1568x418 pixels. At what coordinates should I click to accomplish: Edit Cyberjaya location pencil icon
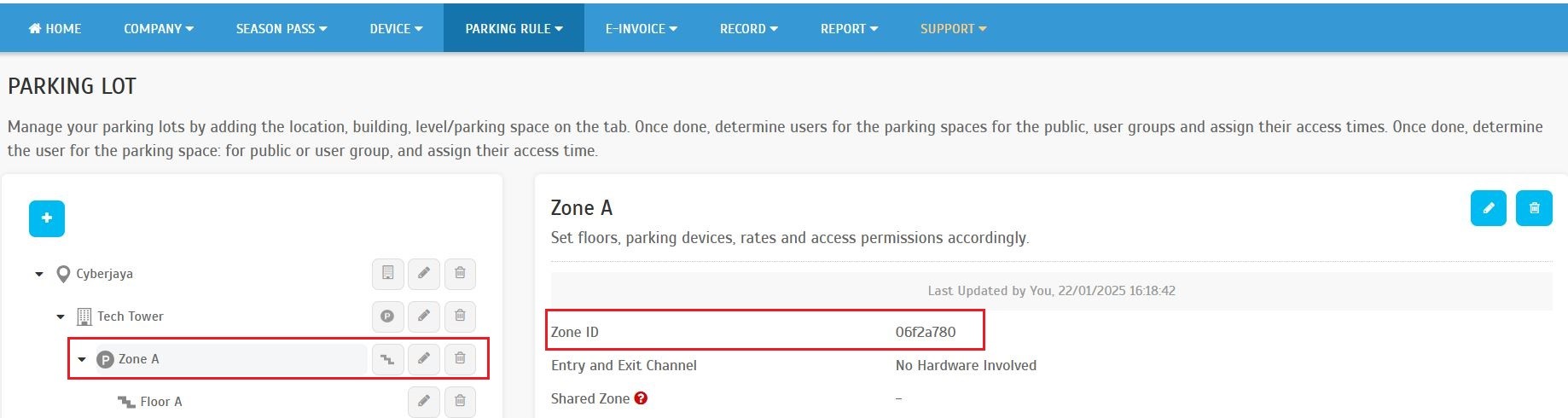click(x=424, y=274)
